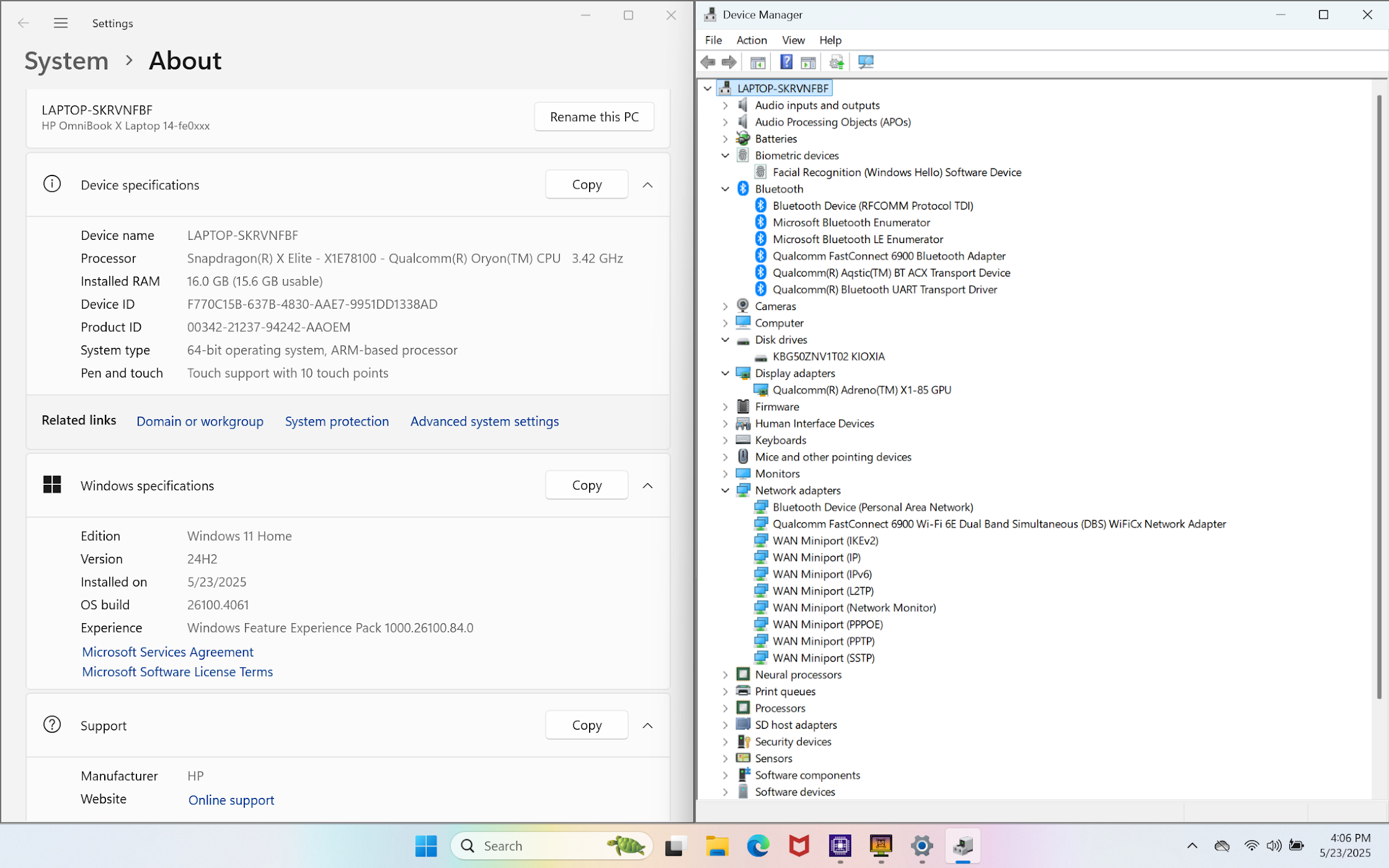Open HP Online support link
This screenshot has width=1389, height=868.
(x=231, y=800)
